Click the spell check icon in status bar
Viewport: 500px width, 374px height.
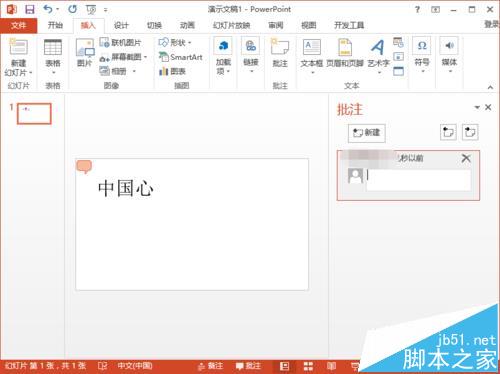[x=102, y=366]
